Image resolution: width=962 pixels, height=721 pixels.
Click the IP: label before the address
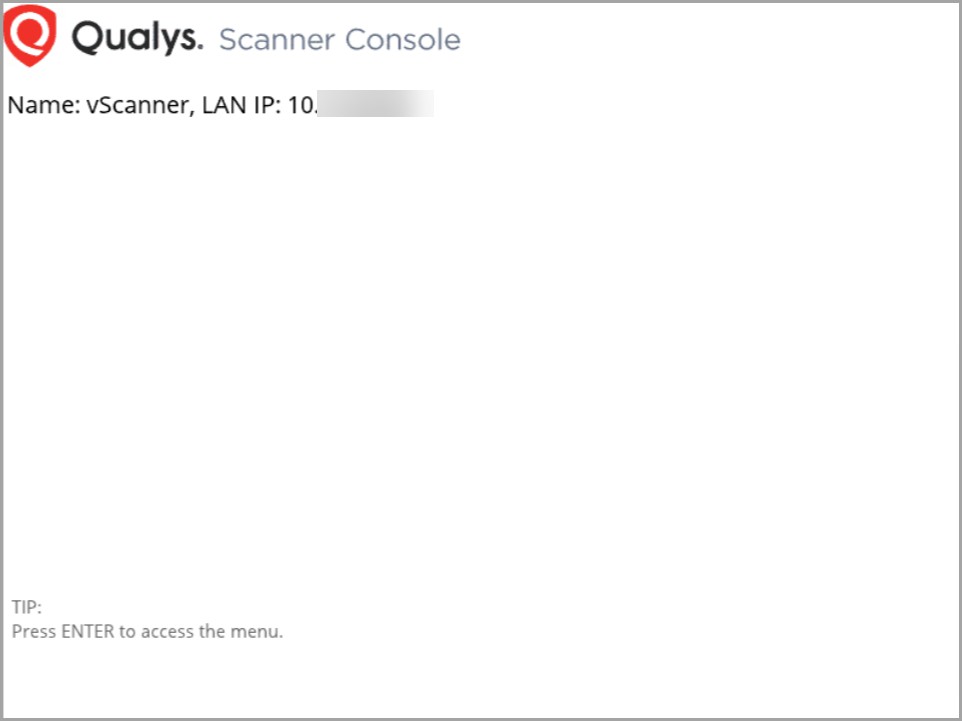(268, 105)
